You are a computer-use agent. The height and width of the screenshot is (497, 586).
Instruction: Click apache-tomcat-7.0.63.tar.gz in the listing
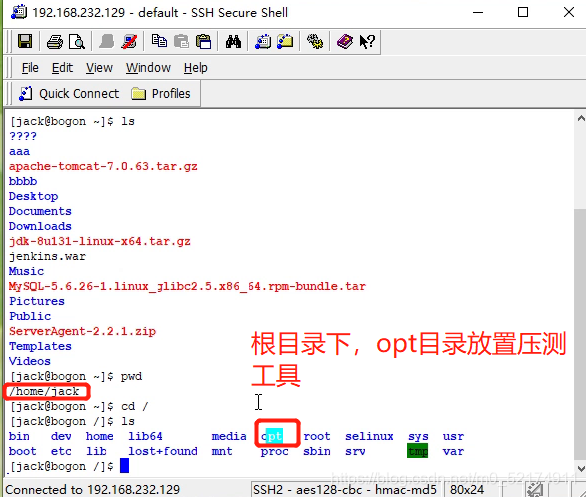[103, 166]
